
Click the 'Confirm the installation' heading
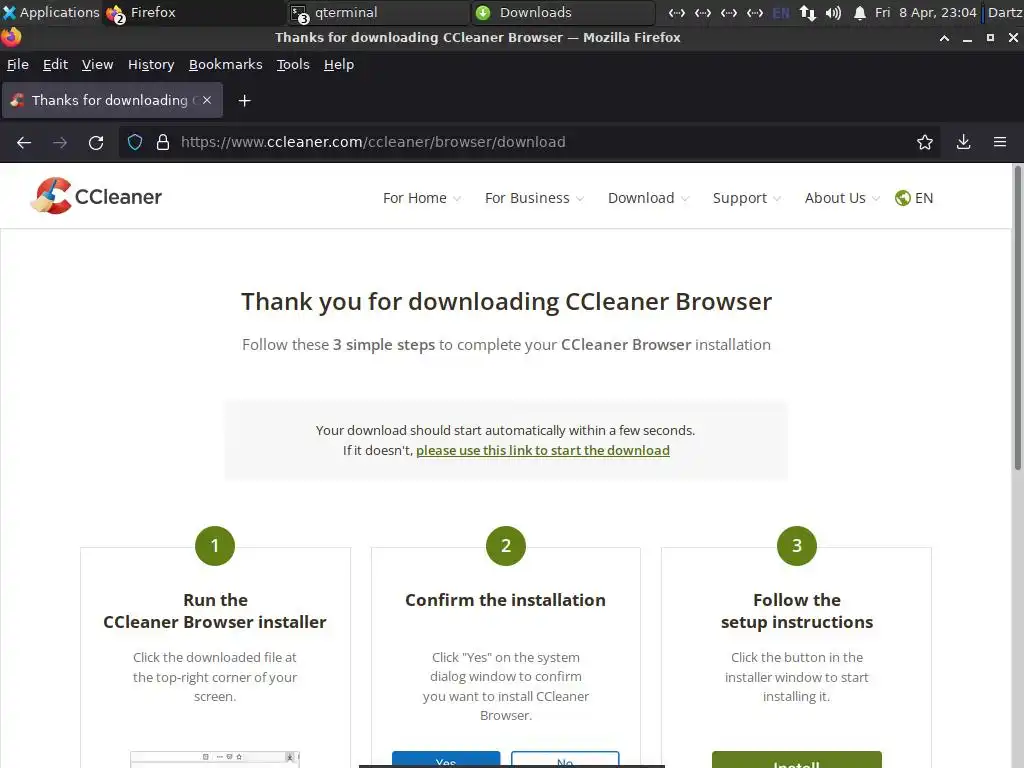(x=505, y=600)
